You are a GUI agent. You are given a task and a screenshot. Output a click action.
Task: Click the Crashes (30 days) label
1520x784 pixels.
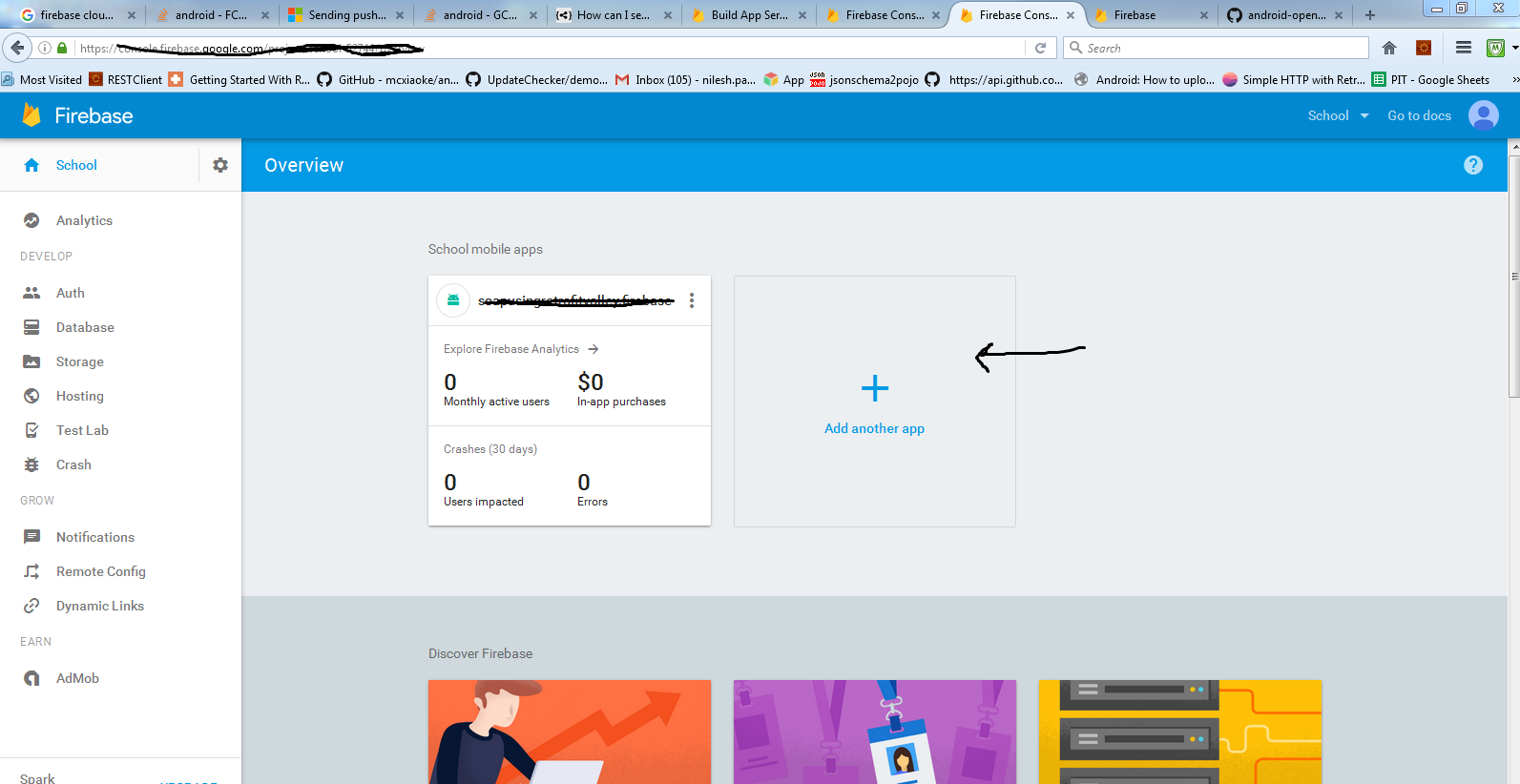pos(490,449)
